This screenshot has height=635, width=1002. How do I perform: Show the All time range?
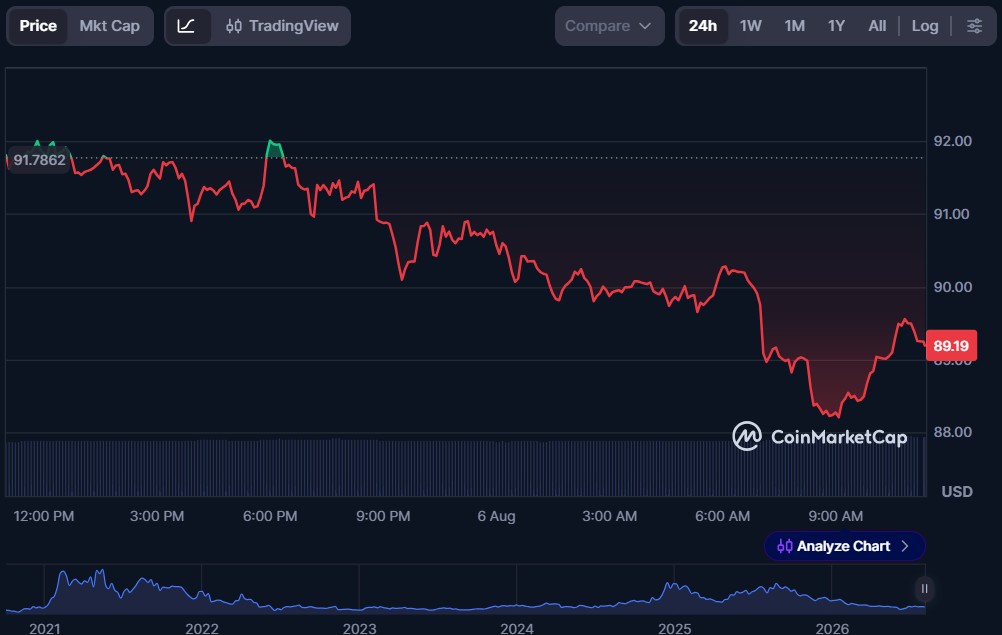tap(877, 26)
